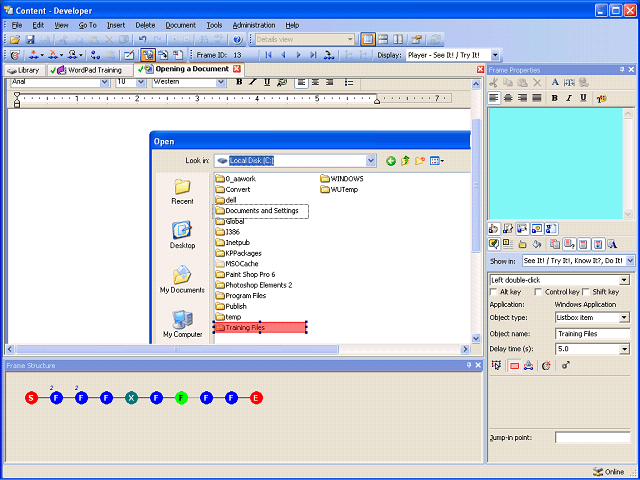640x480 pixels.
Task: Click the red action area rectangle icon
Action: (514, 366)
